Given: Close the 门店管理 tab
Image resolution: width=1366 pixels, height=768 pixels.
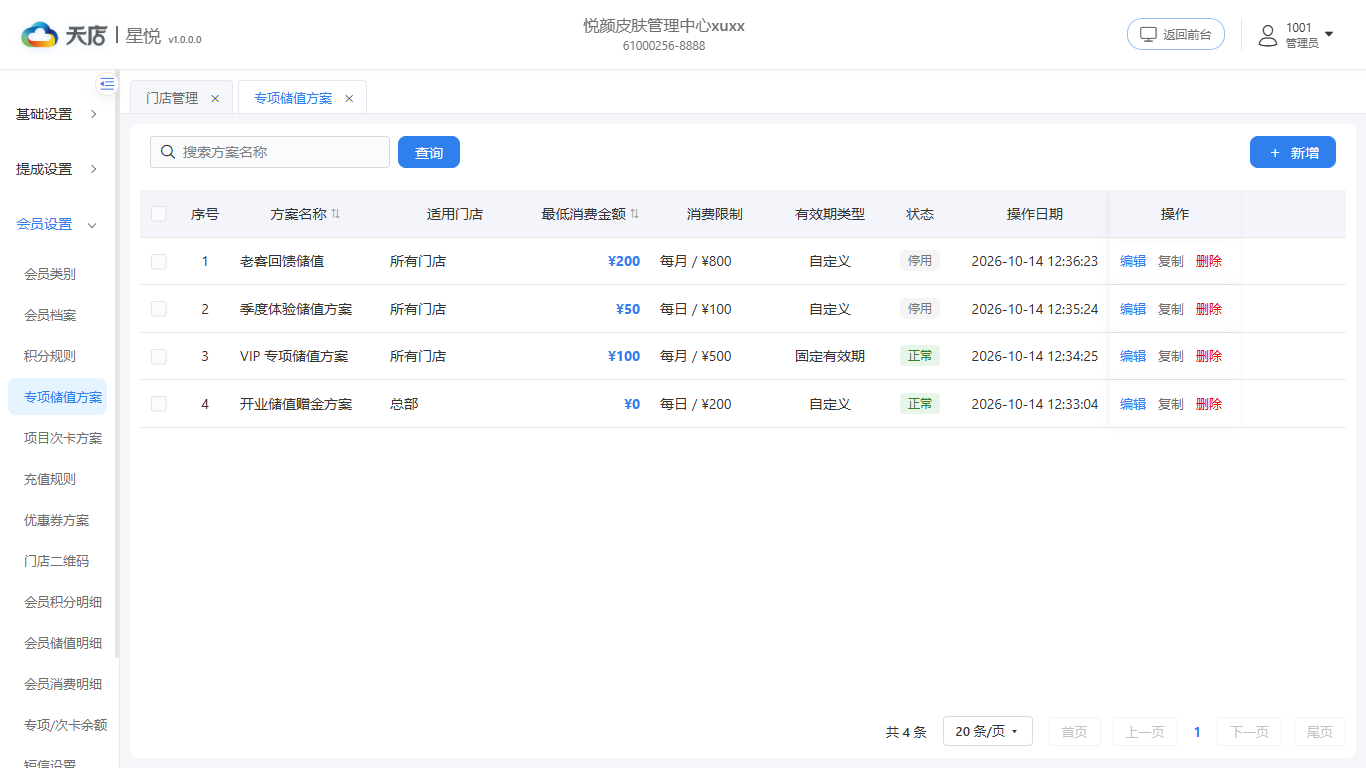Looking at the screenshot, I should point(215,98).
